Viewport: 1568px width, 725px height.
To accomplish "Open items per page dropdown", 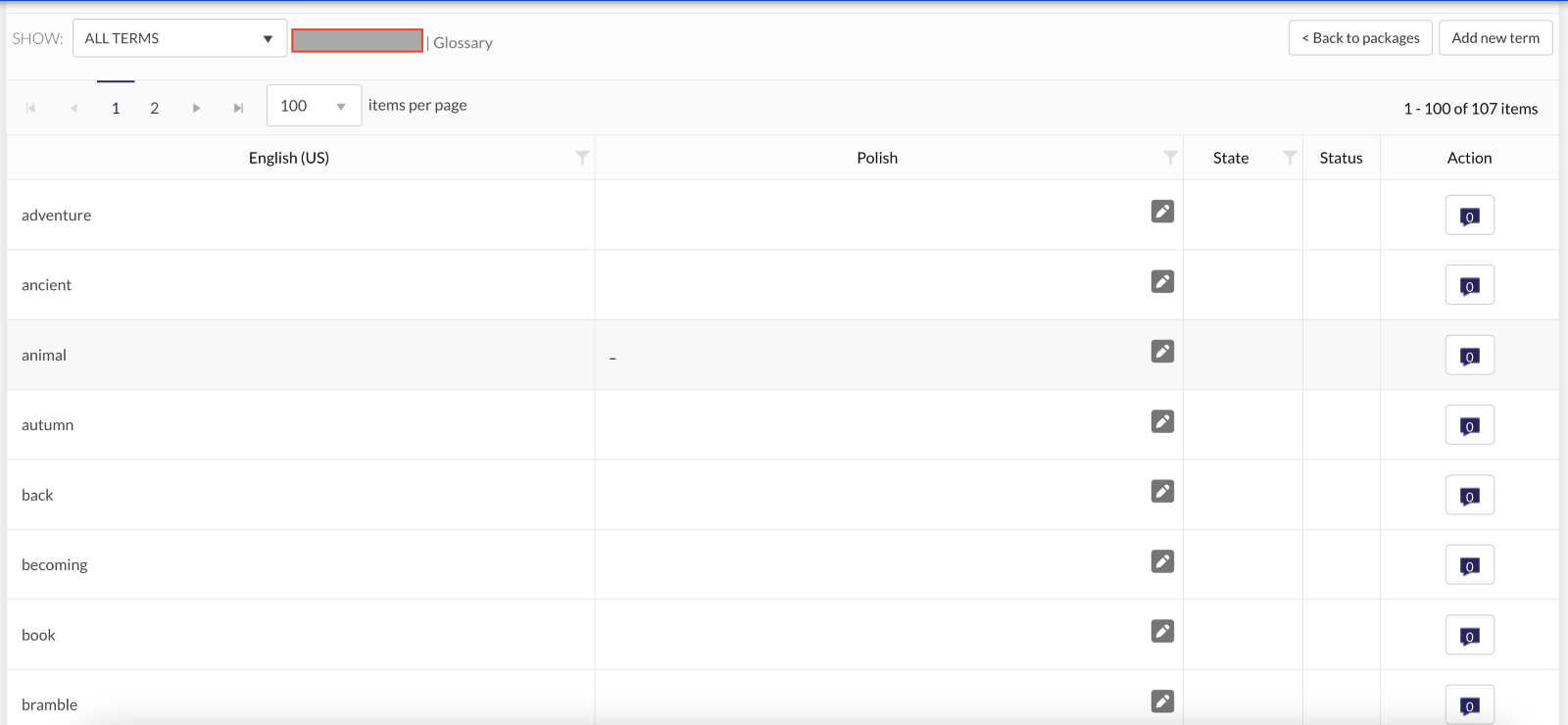I will pyautogui.click(x=314, y=106).
